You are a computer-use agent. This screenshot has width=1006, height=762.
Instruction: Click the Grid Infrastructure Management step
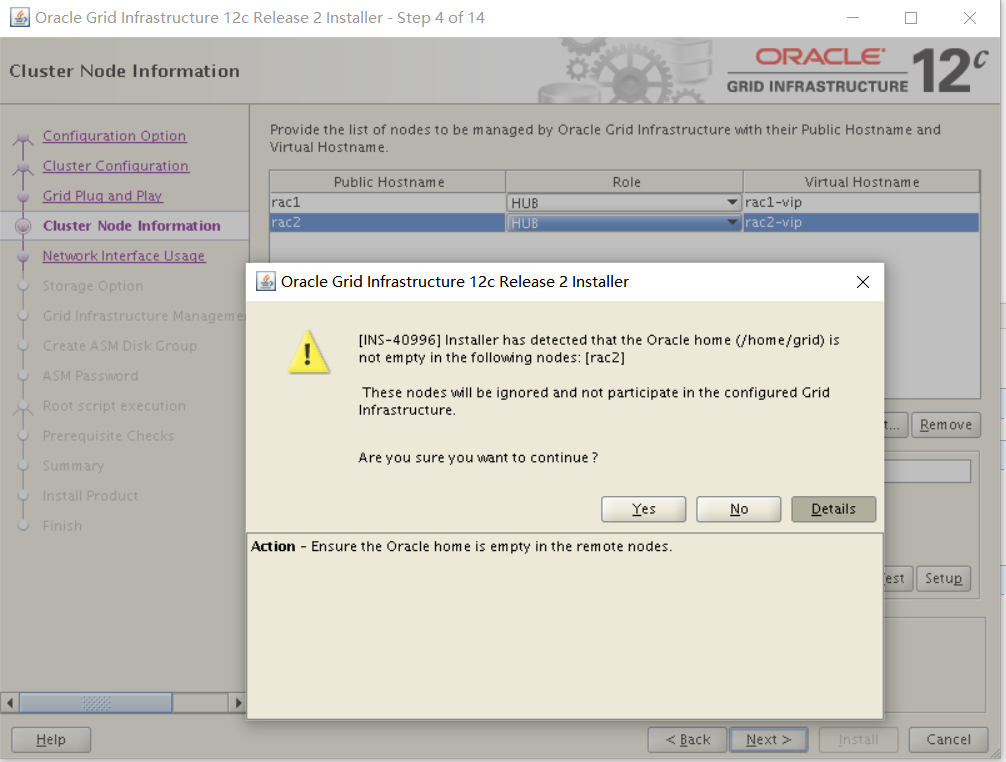coord(144,316)
